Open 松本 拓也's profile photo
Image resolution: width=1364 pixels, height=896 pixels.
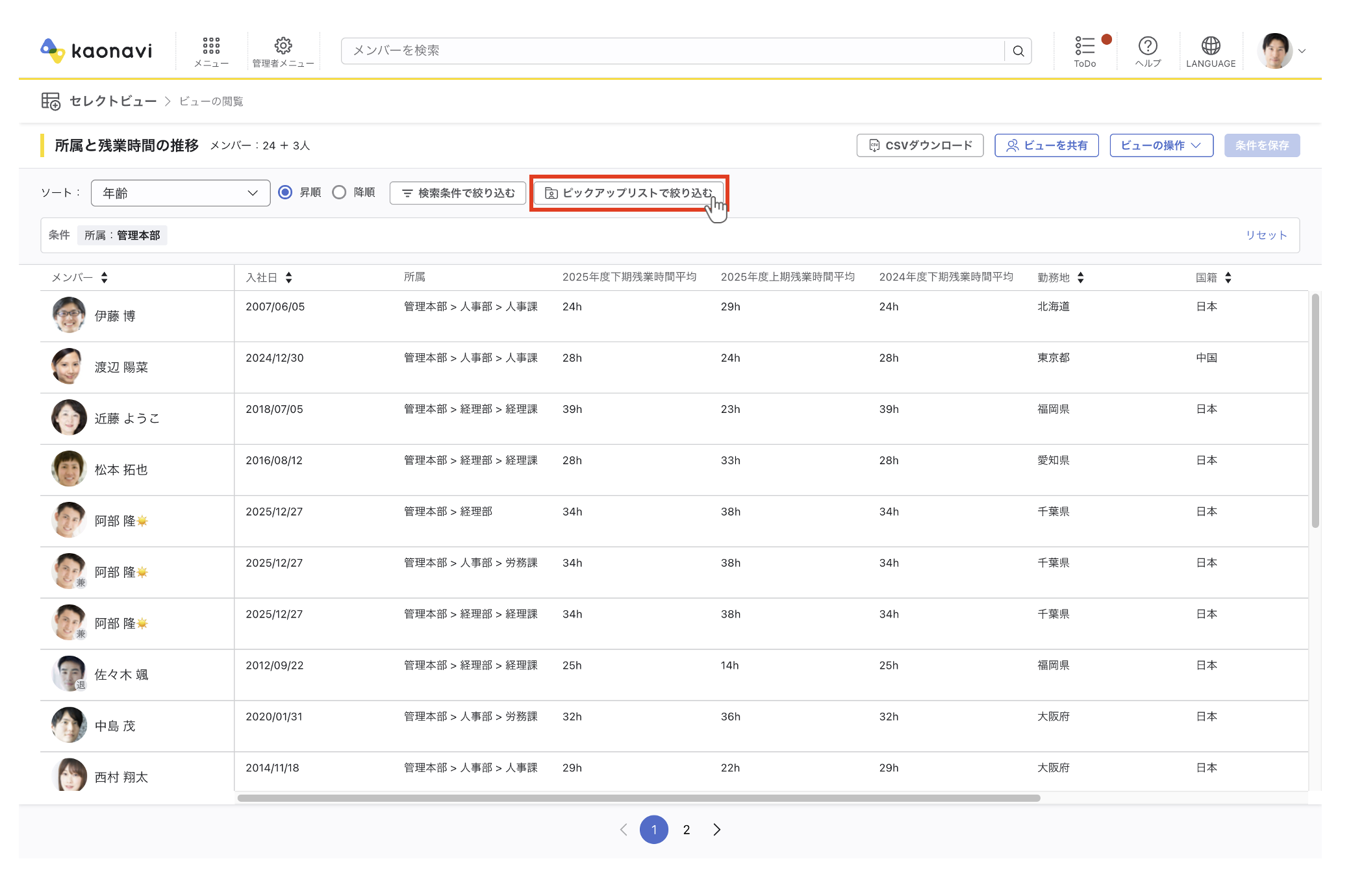point(69,469)
